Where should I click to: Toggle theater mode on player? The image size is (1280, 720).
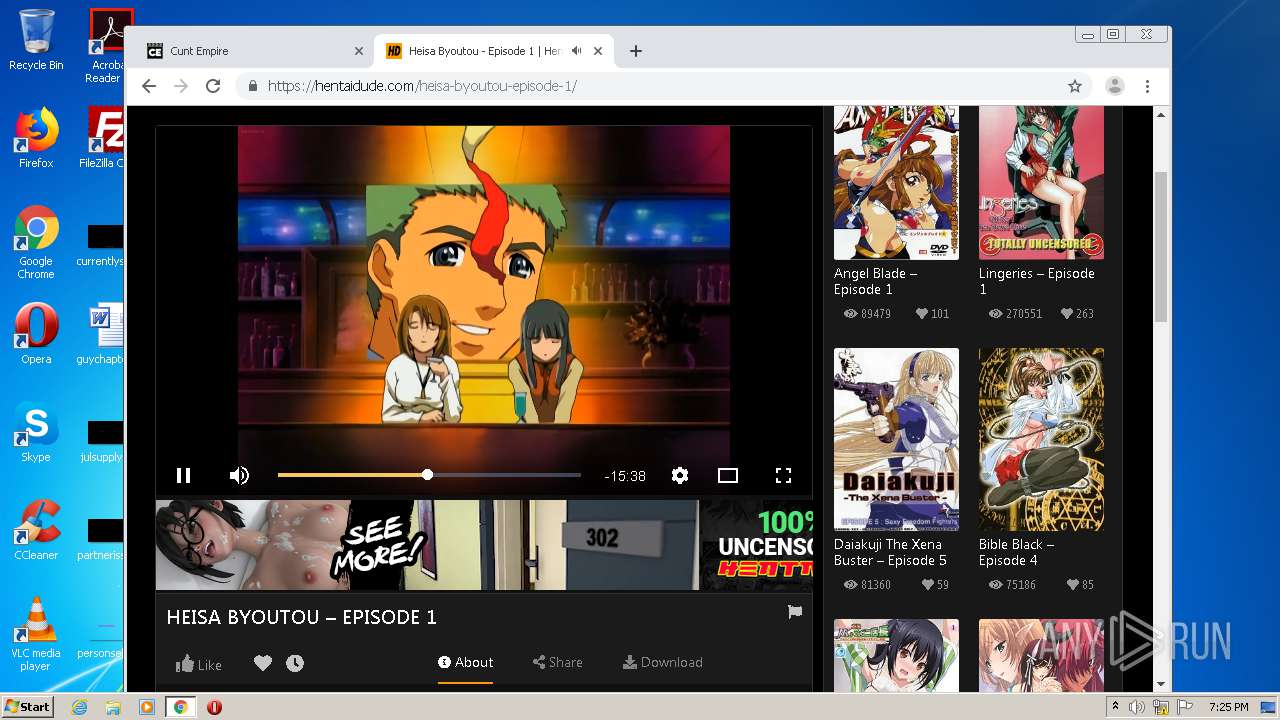pos(728,476)
